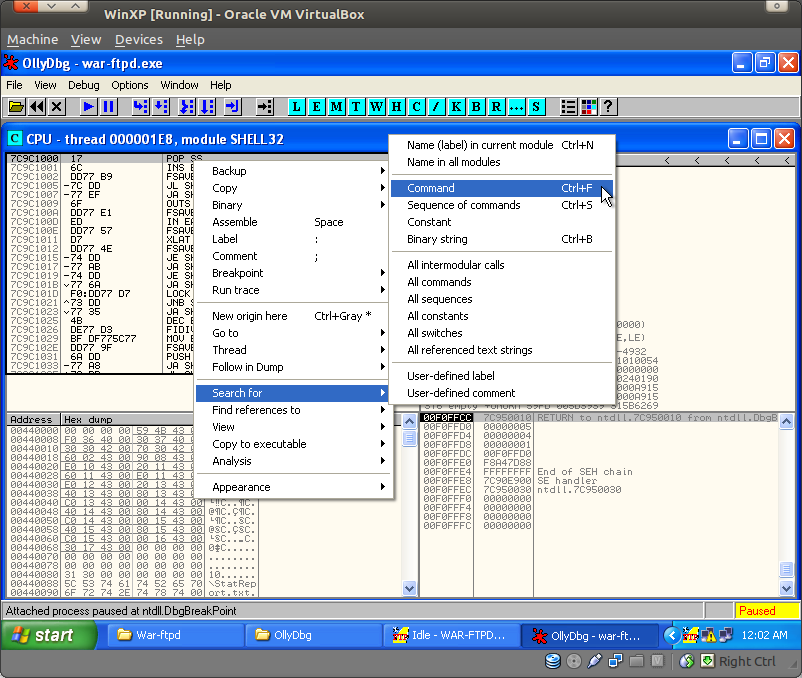
Task: Expand the Run trace submenu
Action: [x=292, y=290]
